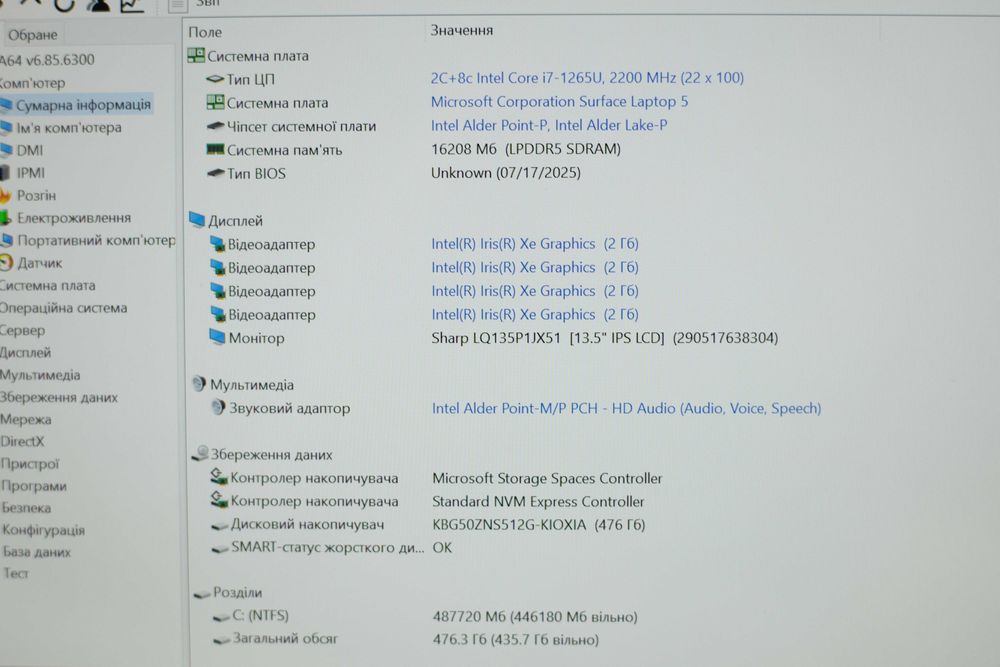Click the disk icon beside Дисковий накопичувач
Image resolution: width=1000 pixels, height=667 pixels.
[220, 525]
